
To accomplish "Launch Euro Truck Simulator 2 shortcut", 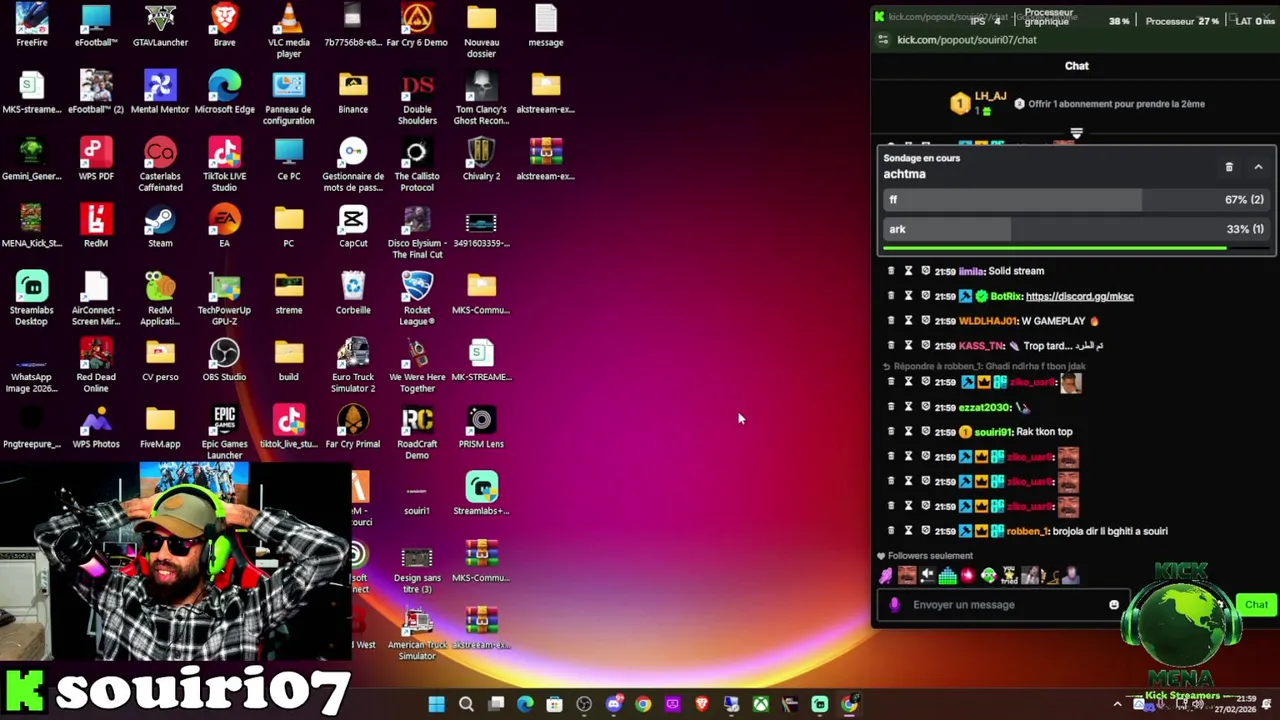I will tap(353, 366).
